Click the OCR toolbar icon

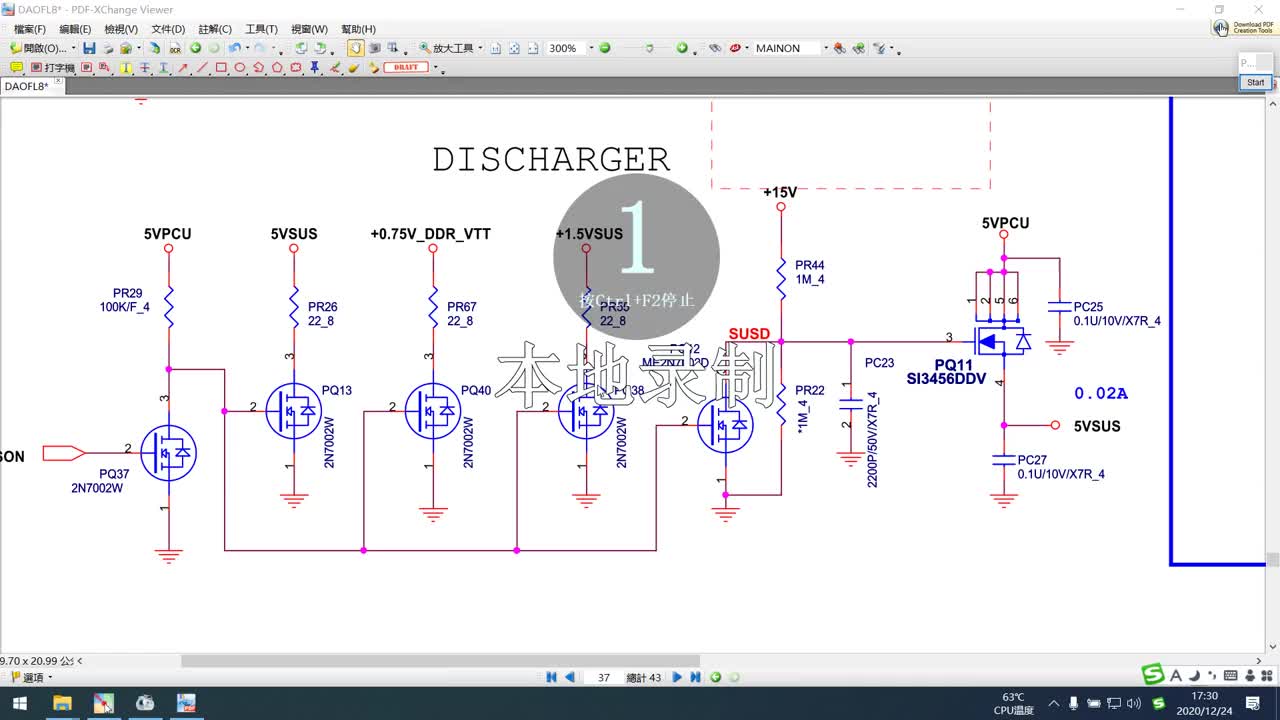175,48
